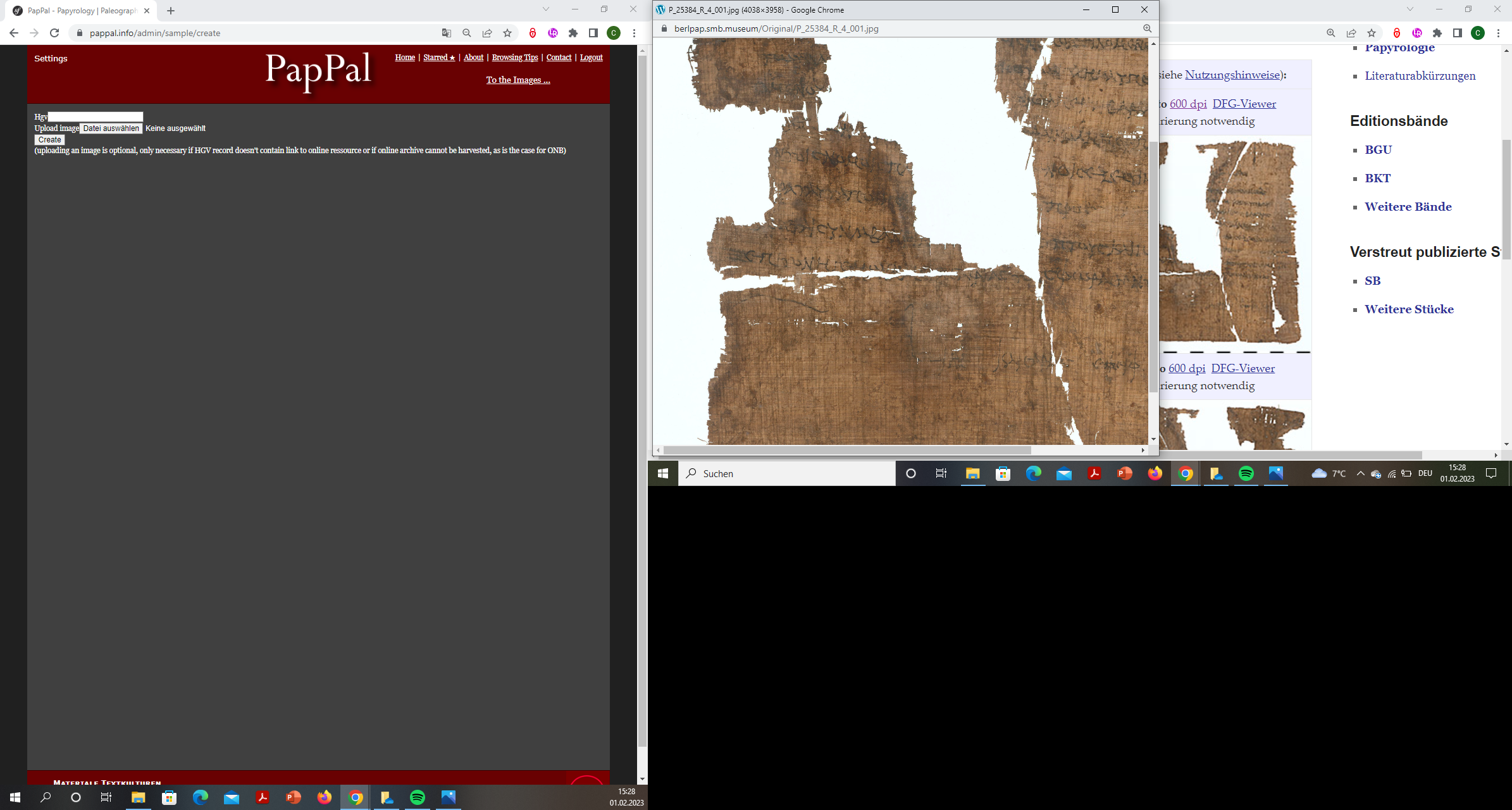Image resolution: width=1512 pixels, height=810 pixels.
Task: Click the Create button
Action: pyautogui.click(x=49, y=140)
